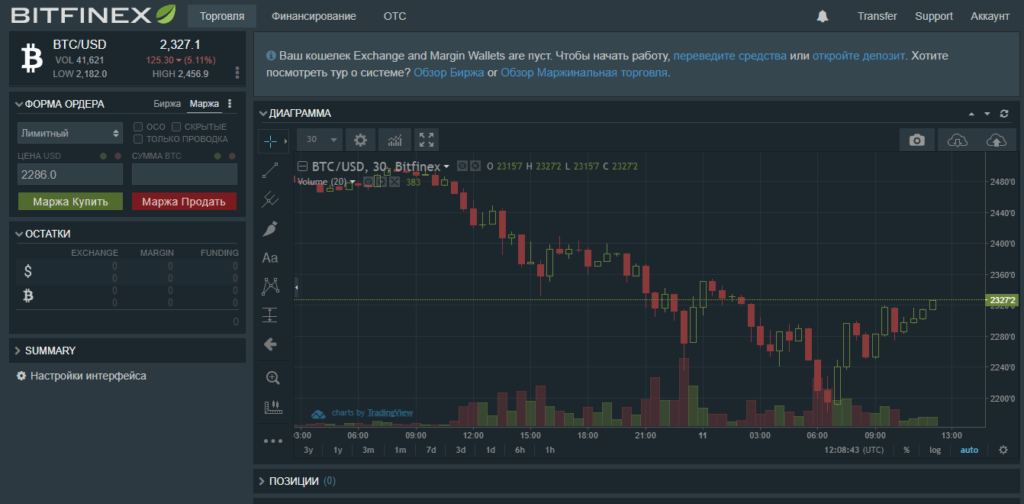Screen dimensions: 1024x504
Task: Open the Обзор Биржа tour link
Action: point(449,73)
